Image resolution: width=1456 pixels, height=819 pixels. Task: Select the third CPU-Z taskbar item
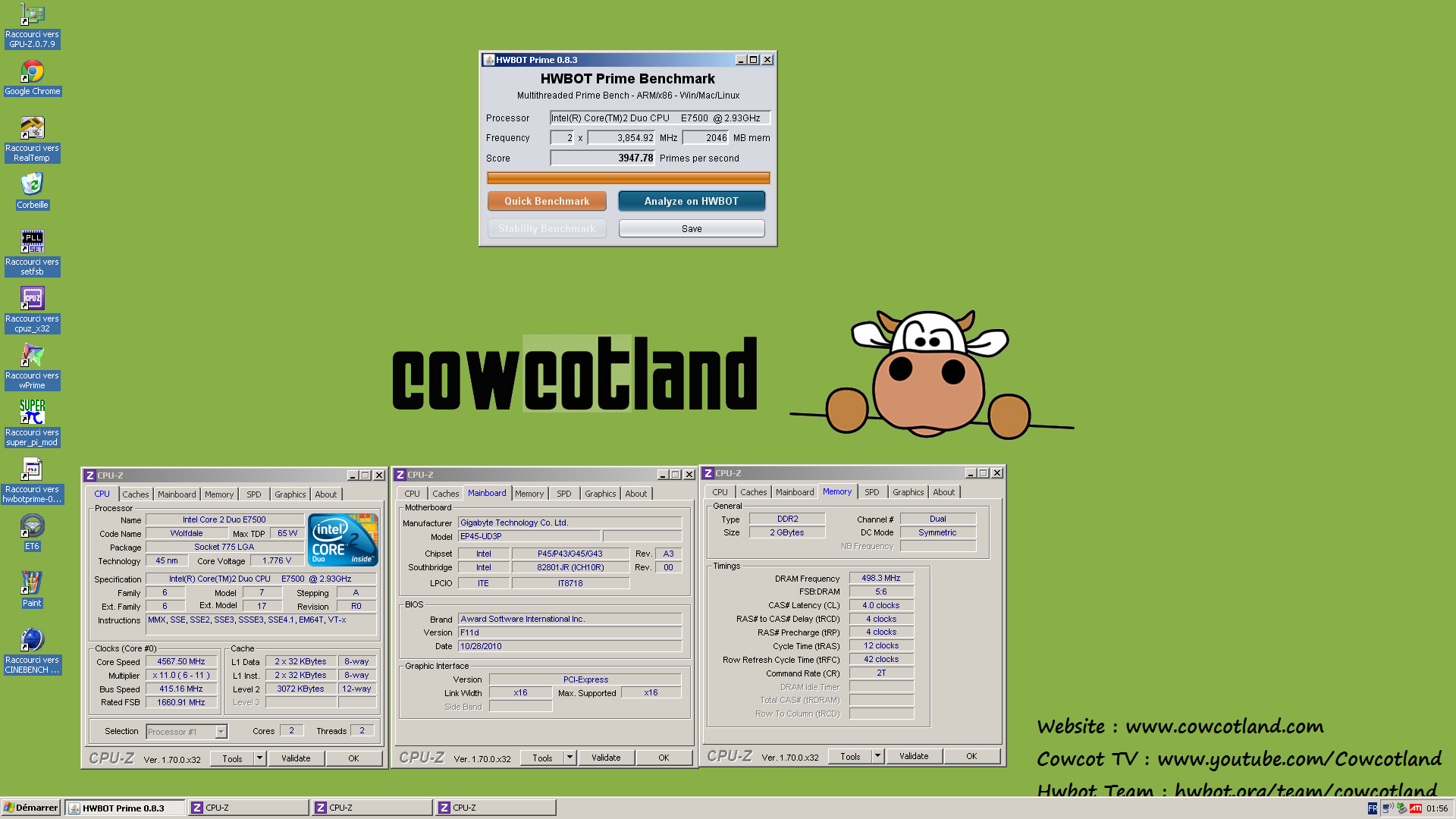[x=496, y=808]
